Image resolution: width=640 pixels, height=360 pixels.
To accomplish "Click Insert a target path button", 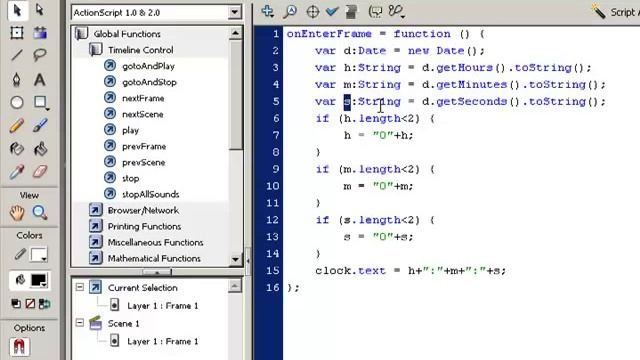I will (x=312, y=11).
